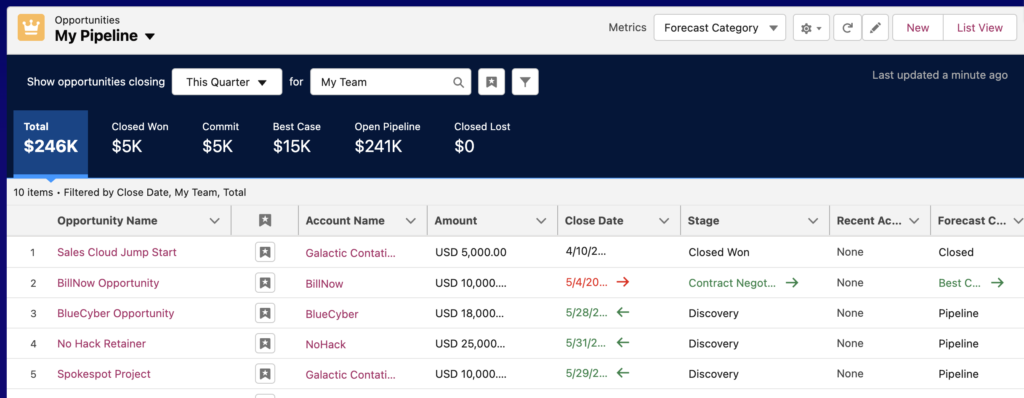
Task: Click the USD 18,000... amount cell
Action: tap(470, 313)
